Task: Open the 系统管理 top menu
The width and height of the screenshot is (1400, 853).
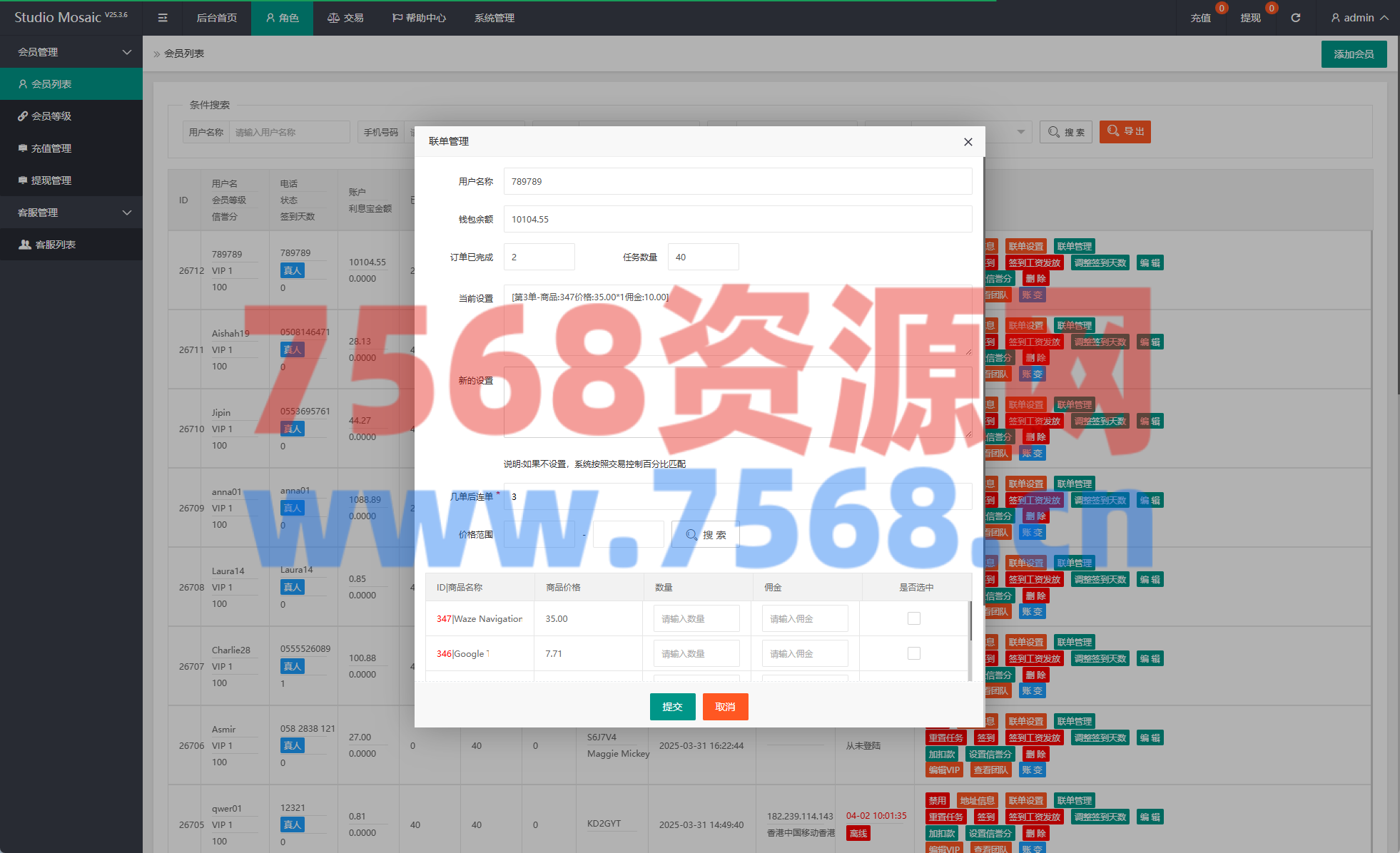Action: click(494, 18)
